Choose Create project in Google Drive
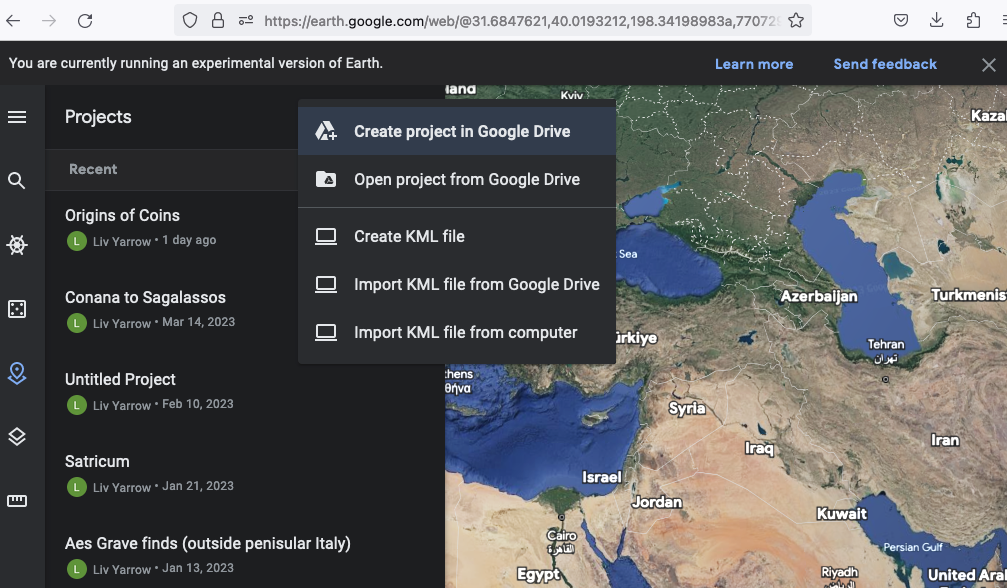1007x588 pixels. coord(461,132)
